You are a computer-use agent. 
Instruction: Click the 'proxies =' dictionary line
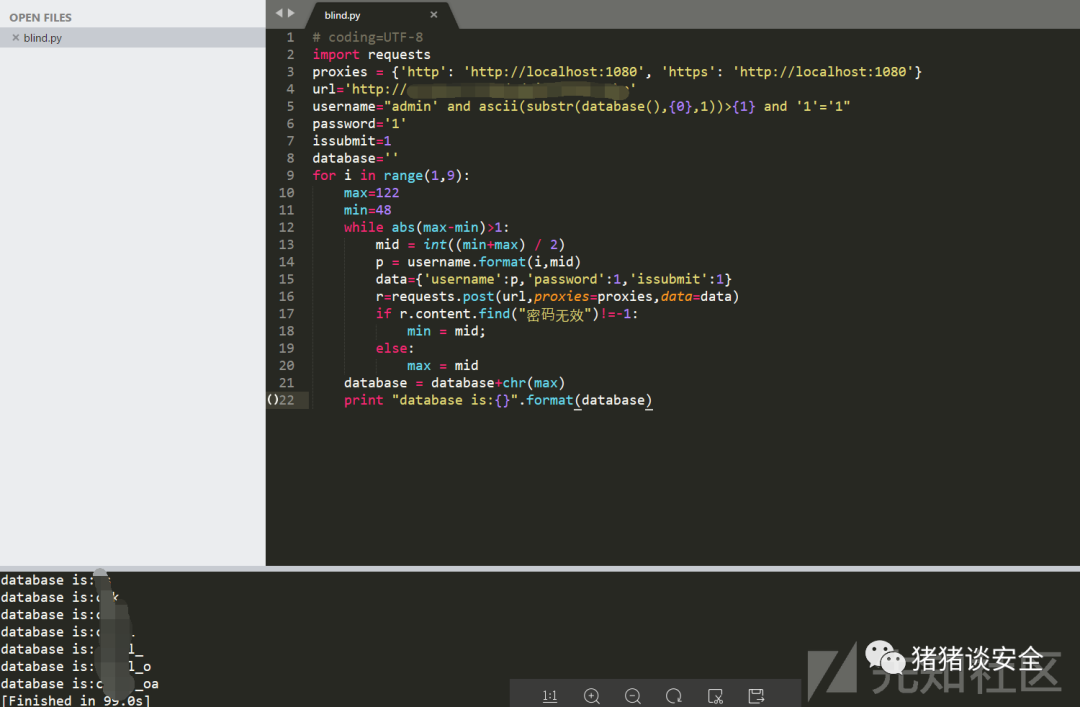pos(616,72)
